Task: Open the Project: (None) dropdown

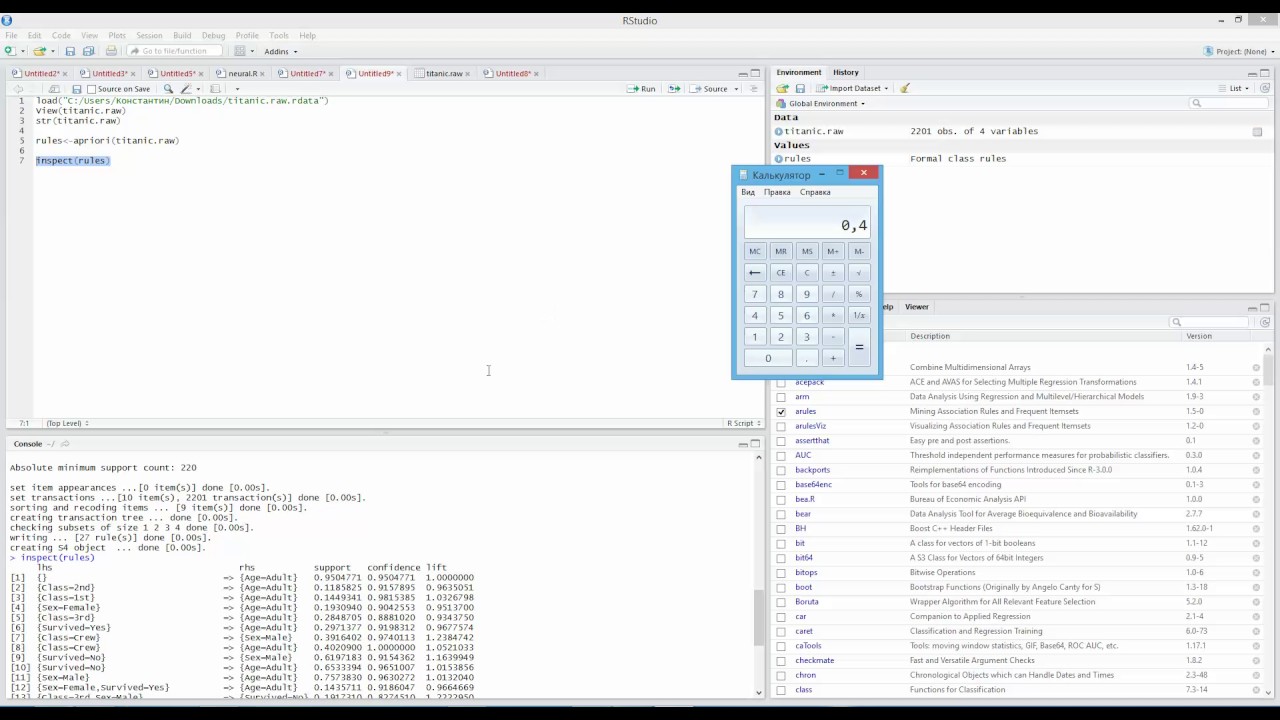Action: coord(1240,51)
